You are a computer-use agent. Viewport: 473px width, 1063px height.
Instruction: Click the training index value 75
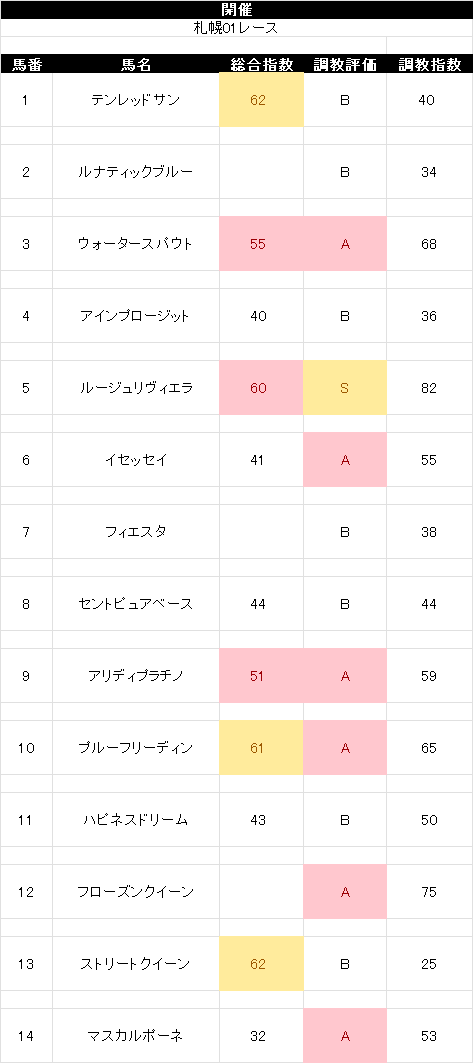click(430, 891)
